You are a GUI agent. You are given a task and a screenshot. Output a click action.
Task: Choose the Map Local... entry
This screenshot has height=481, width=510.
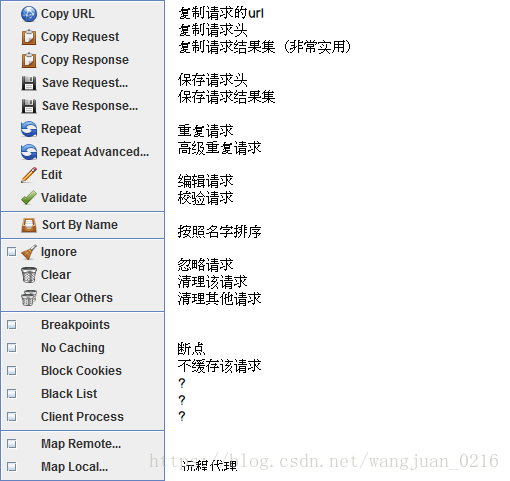point(83,467)
